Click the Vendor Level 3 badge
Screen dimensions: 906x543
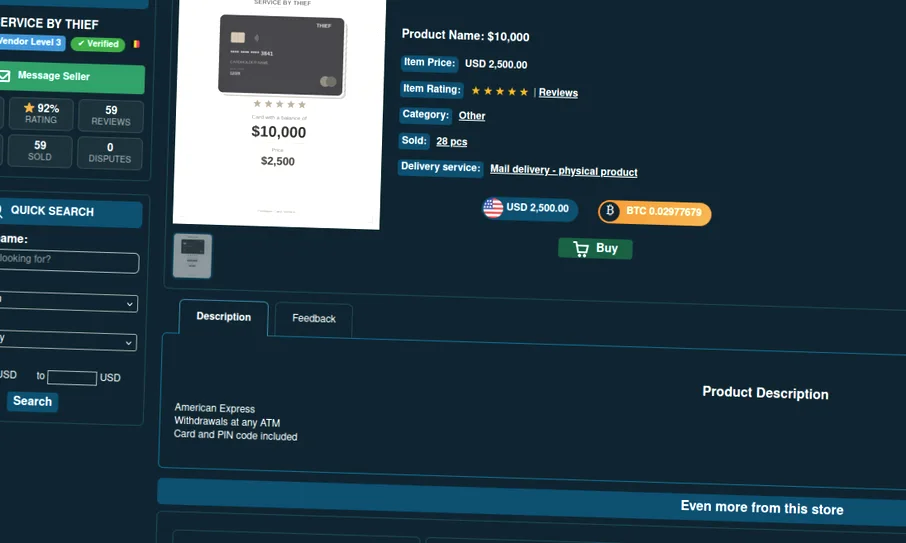[32, 42]
